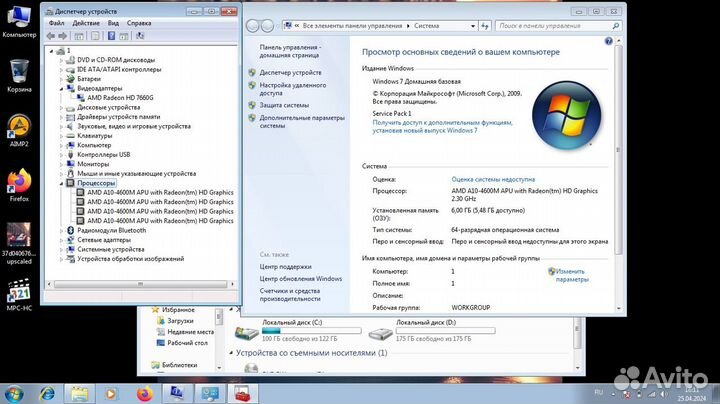
Task: Click the Help icon in Device Manager toolbar
Action: [x=111, y=36]
